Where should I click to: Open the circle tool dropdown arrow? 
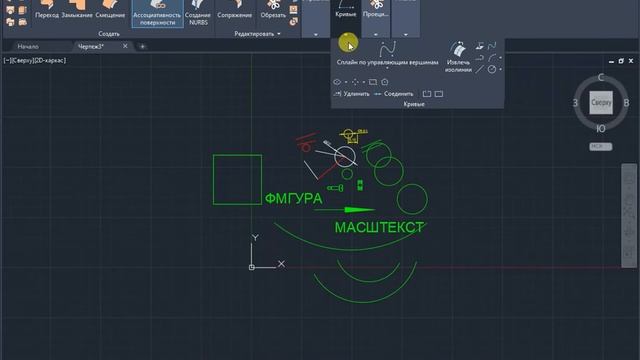coord(500,69)
